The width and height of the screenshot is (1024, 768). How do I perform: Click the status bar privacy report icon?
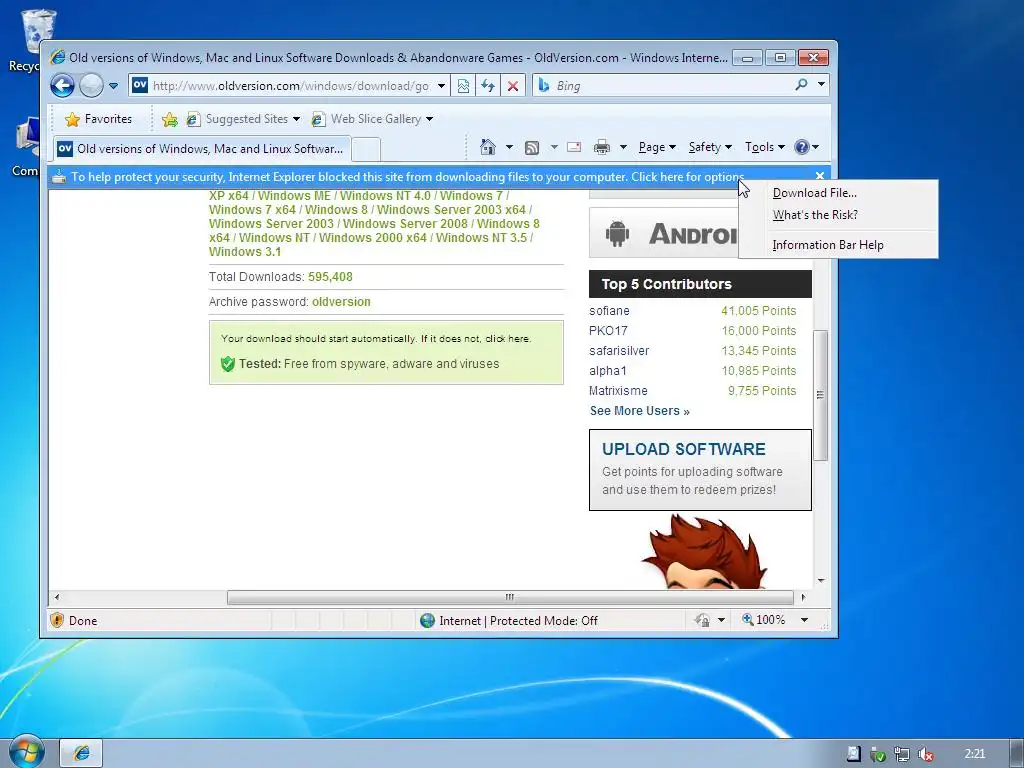702,620
